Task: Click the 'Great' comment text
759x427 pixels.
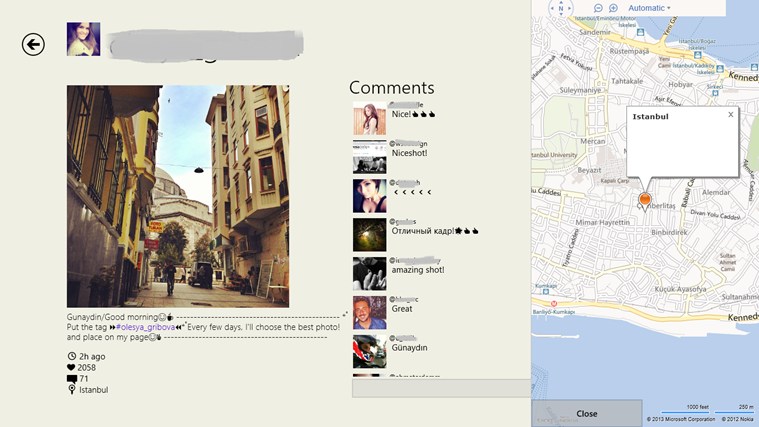Action: pyautogui.click(x=402, y=309)
